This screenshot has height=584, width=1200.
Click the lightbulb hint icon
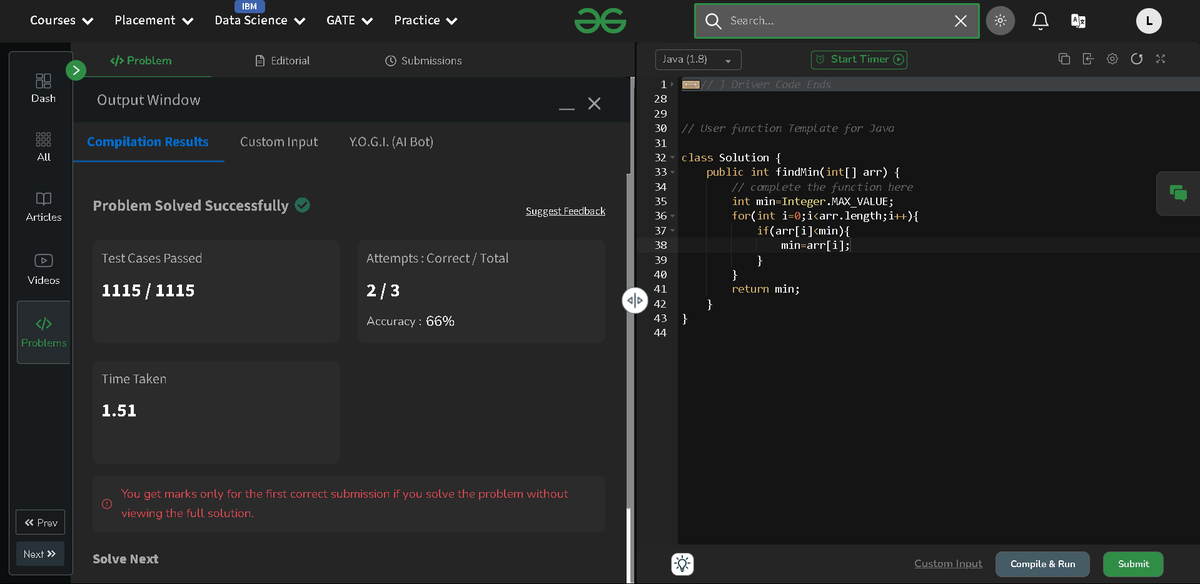coord(683,563)
